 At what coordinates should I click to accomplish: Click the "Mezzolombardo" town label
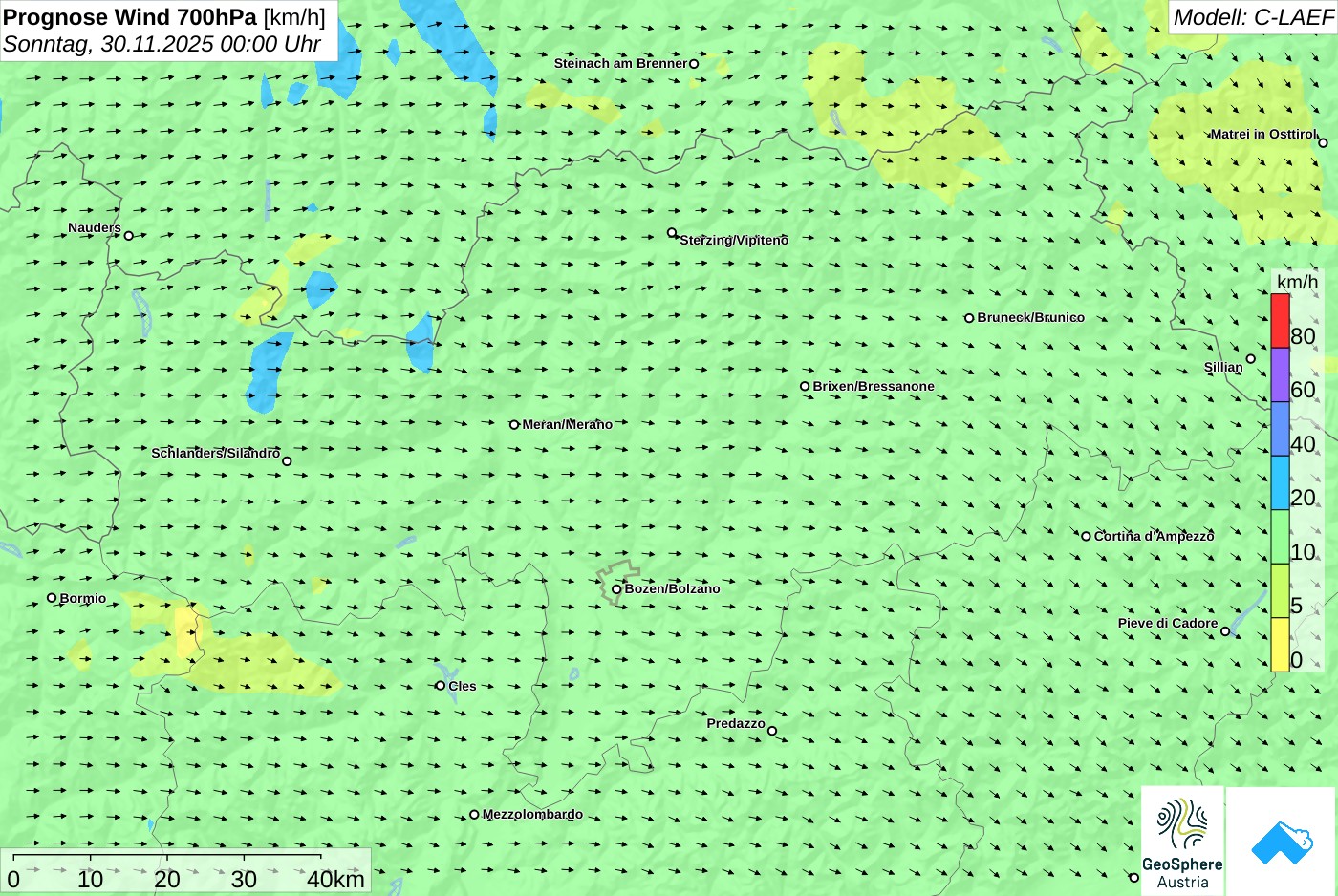tap(532, 815)
